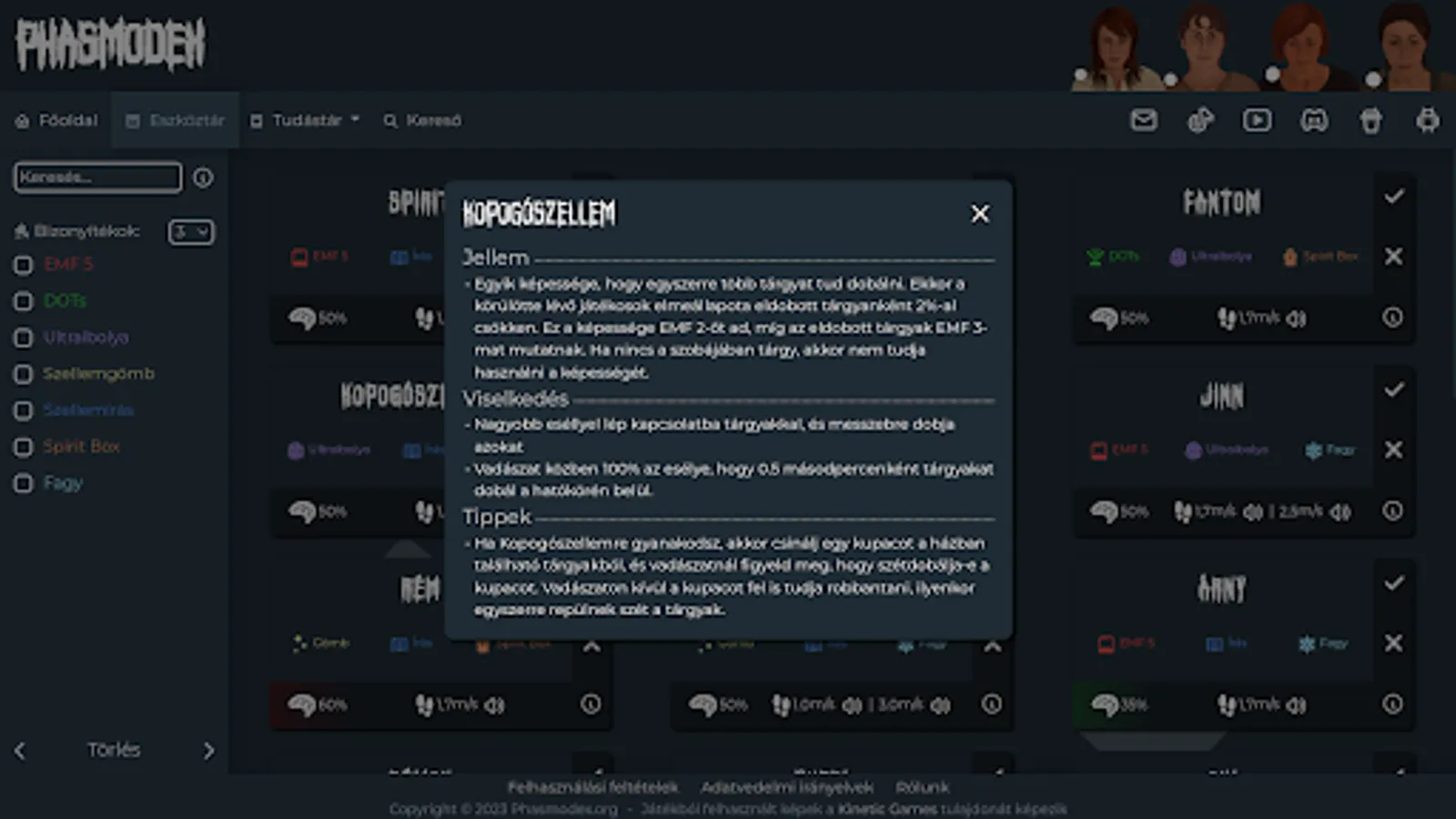Toggle the EMF 5 evidence checkbox
Image resolution: width=1456 pixels, height=819 pixels.
click(x=24, y=265)
